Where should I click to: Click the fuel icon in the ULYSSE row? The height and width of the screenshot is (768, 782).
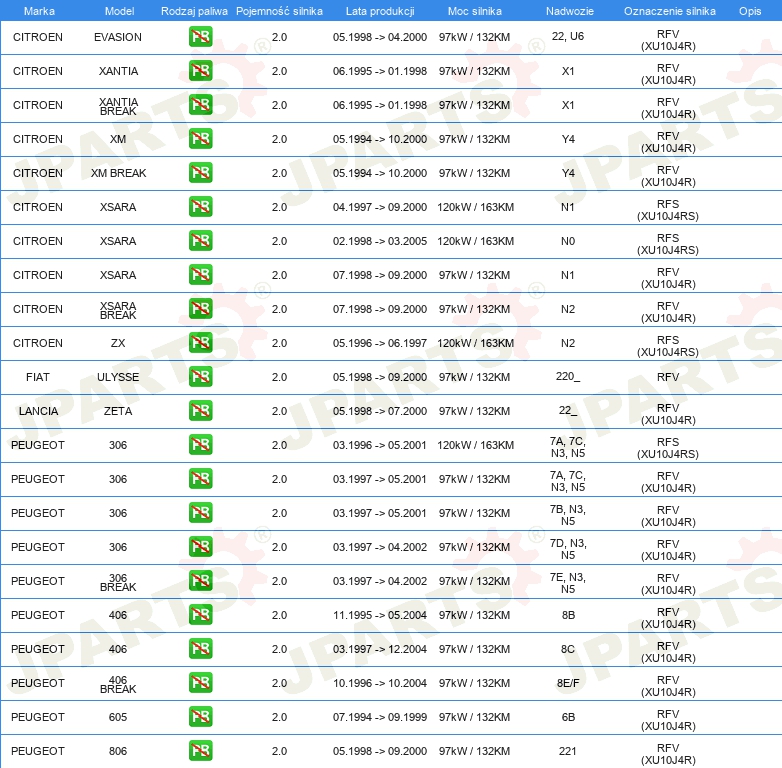(200, 377)
